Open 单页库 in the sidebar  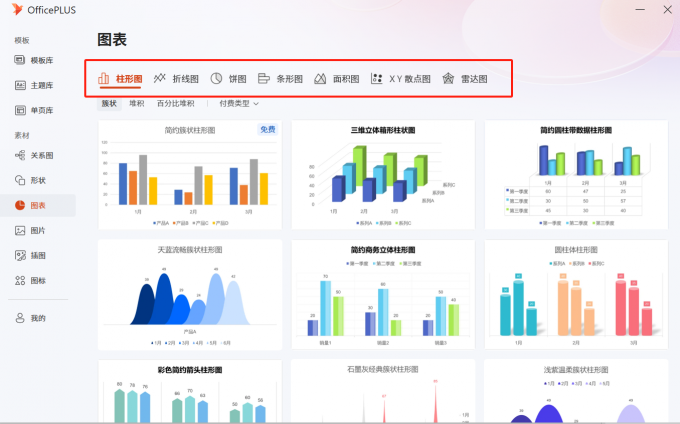tap(34, 111)
